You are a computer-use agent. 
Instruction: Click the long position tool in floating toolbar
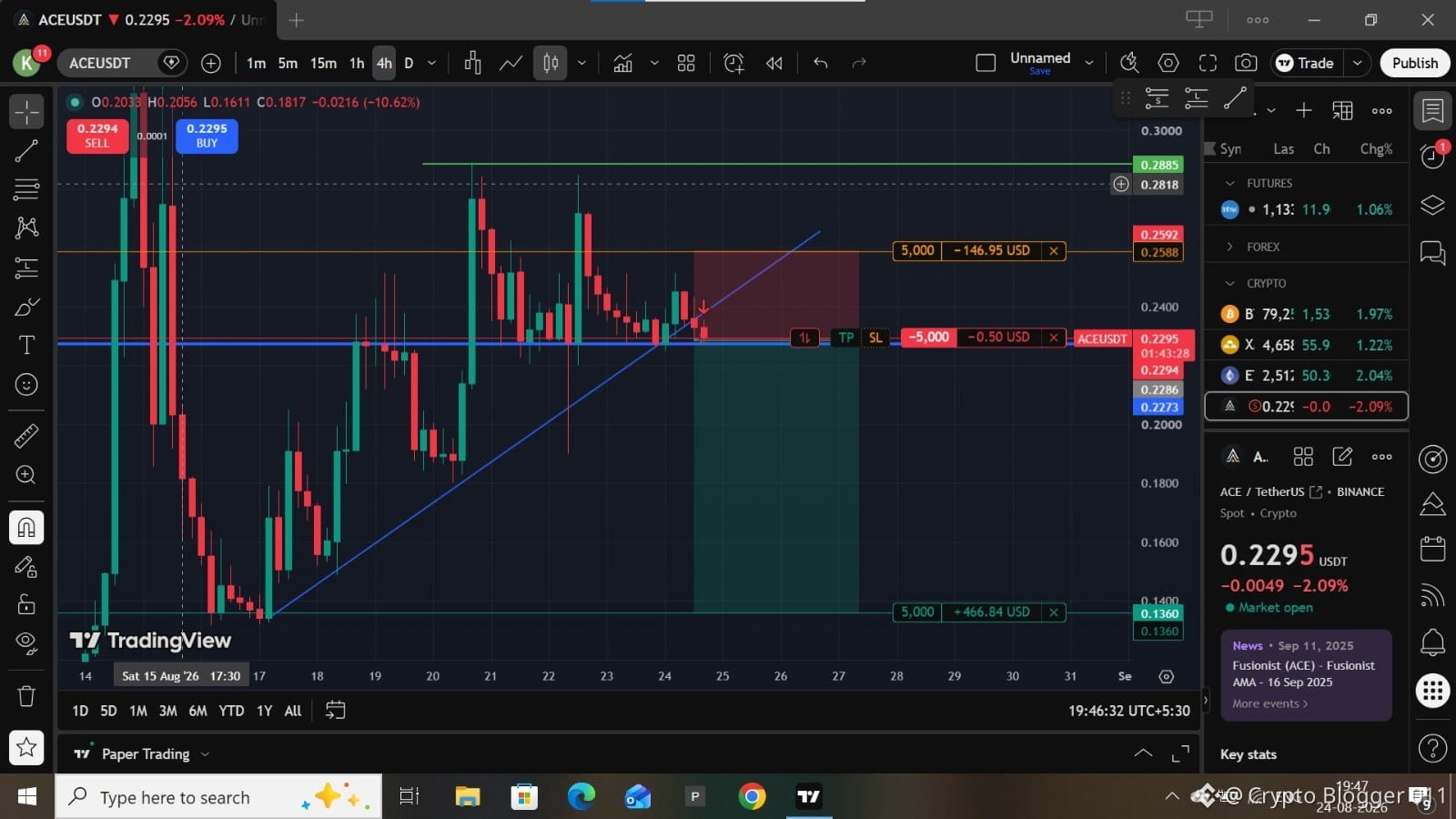pyautogui.click(x=1196, y=98)
